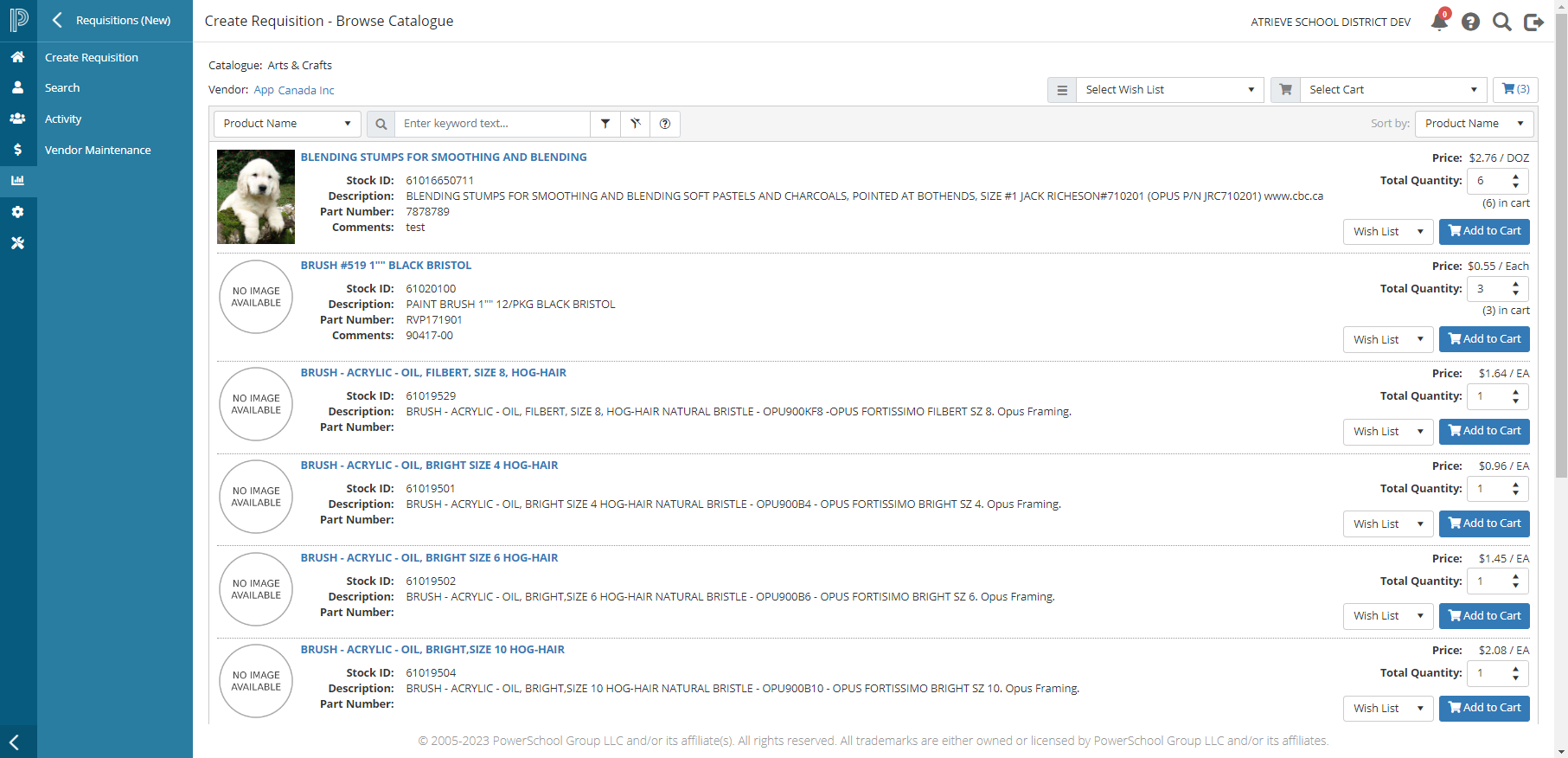Viewport: 1568px width, 758px height.
Task: Click the filter funnel icon
Action: (x=605, y=124)
